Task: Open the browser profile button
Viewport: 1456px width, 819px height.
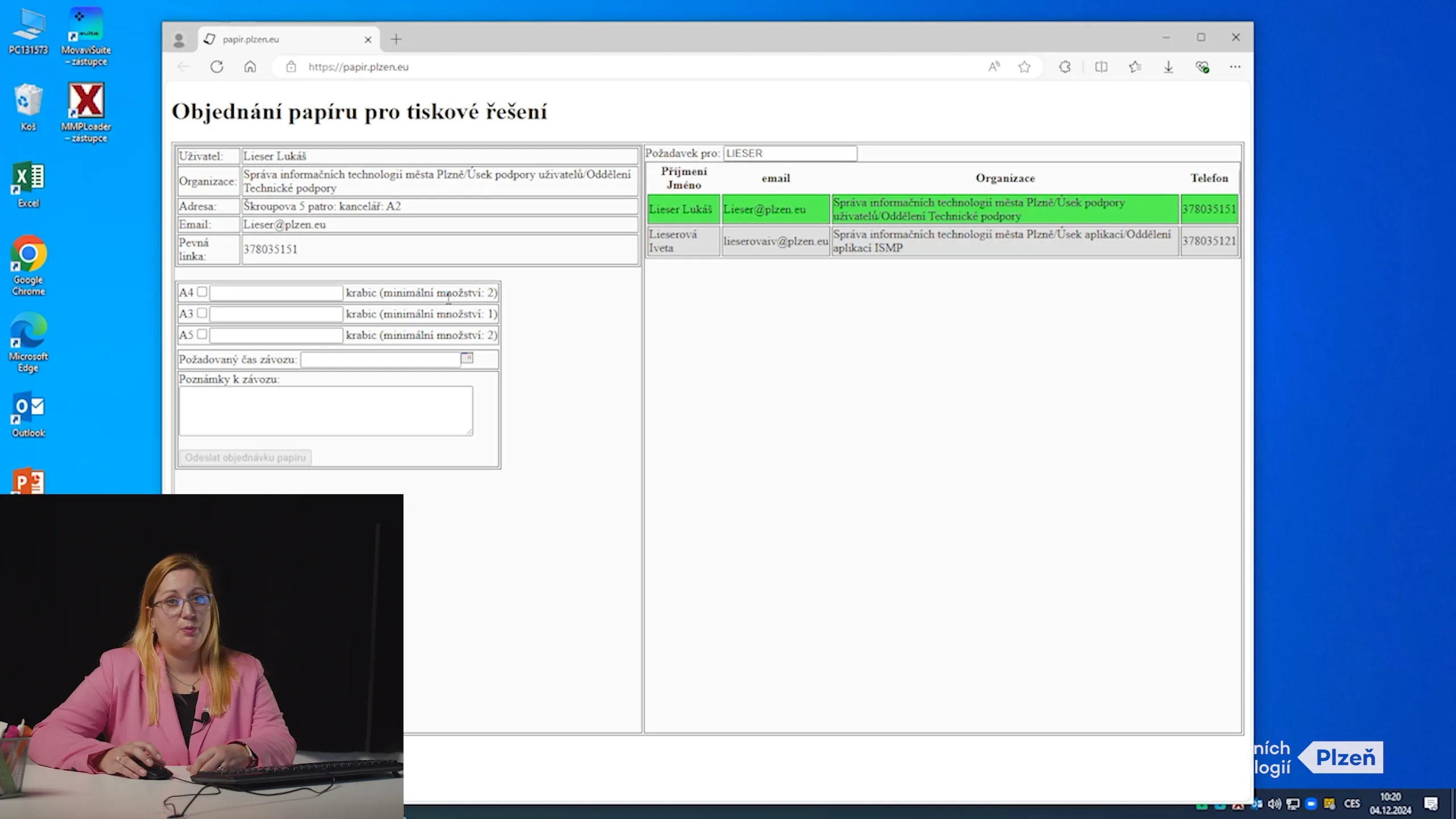Action: [x=179, y=39]
